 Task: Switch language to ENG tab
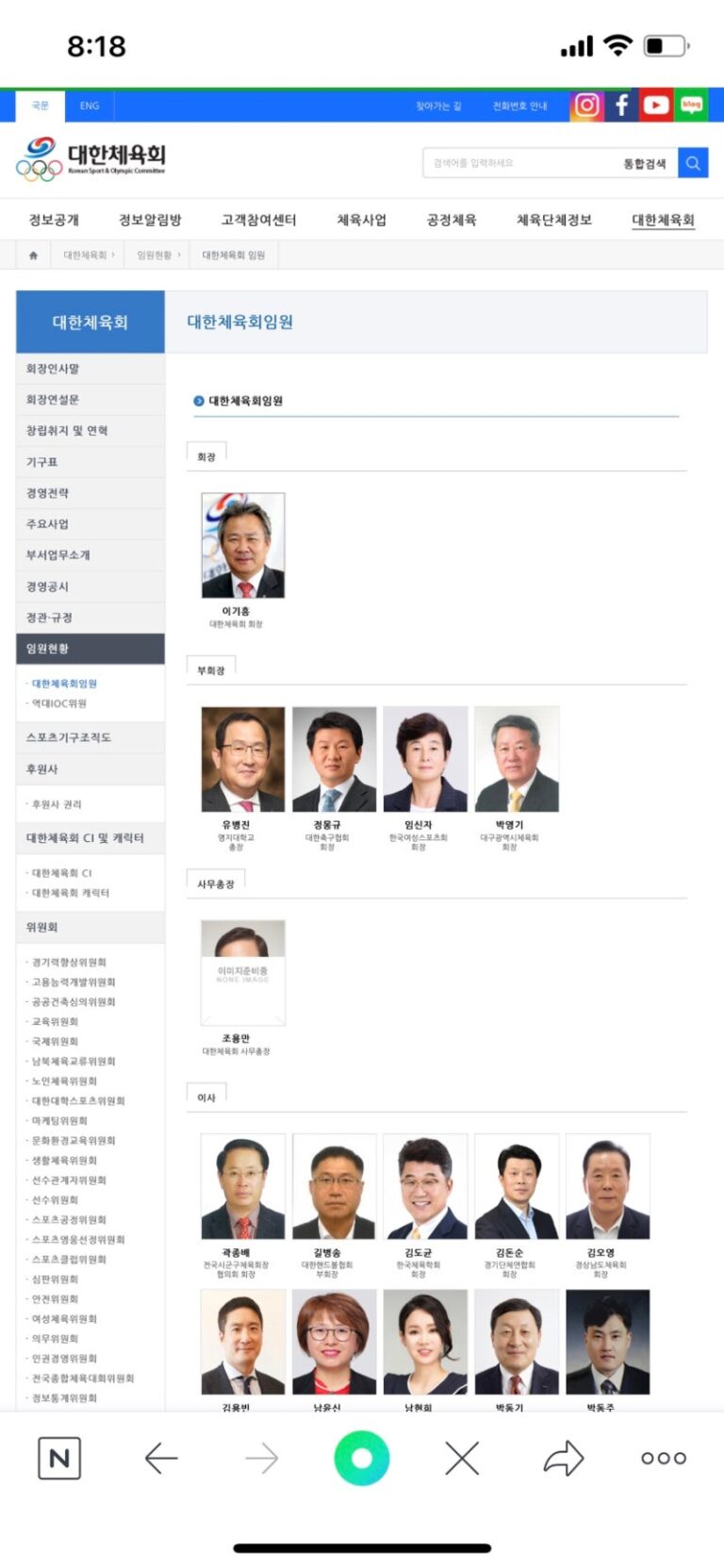coord(90,107)
